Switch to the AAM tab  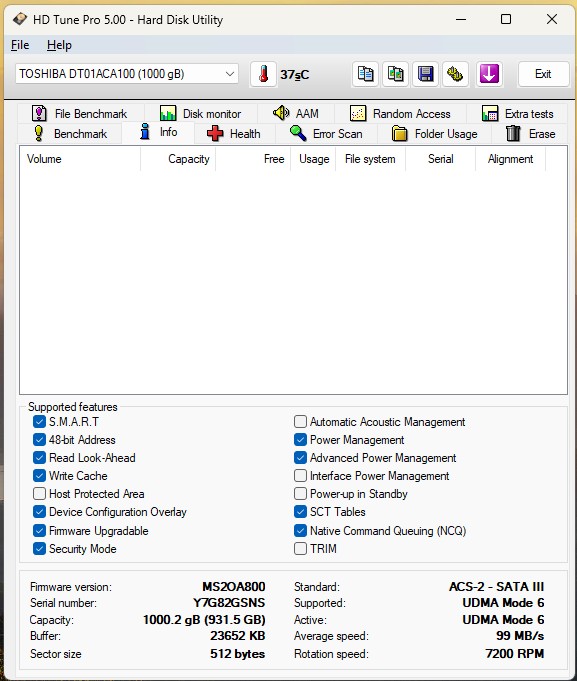296,114
